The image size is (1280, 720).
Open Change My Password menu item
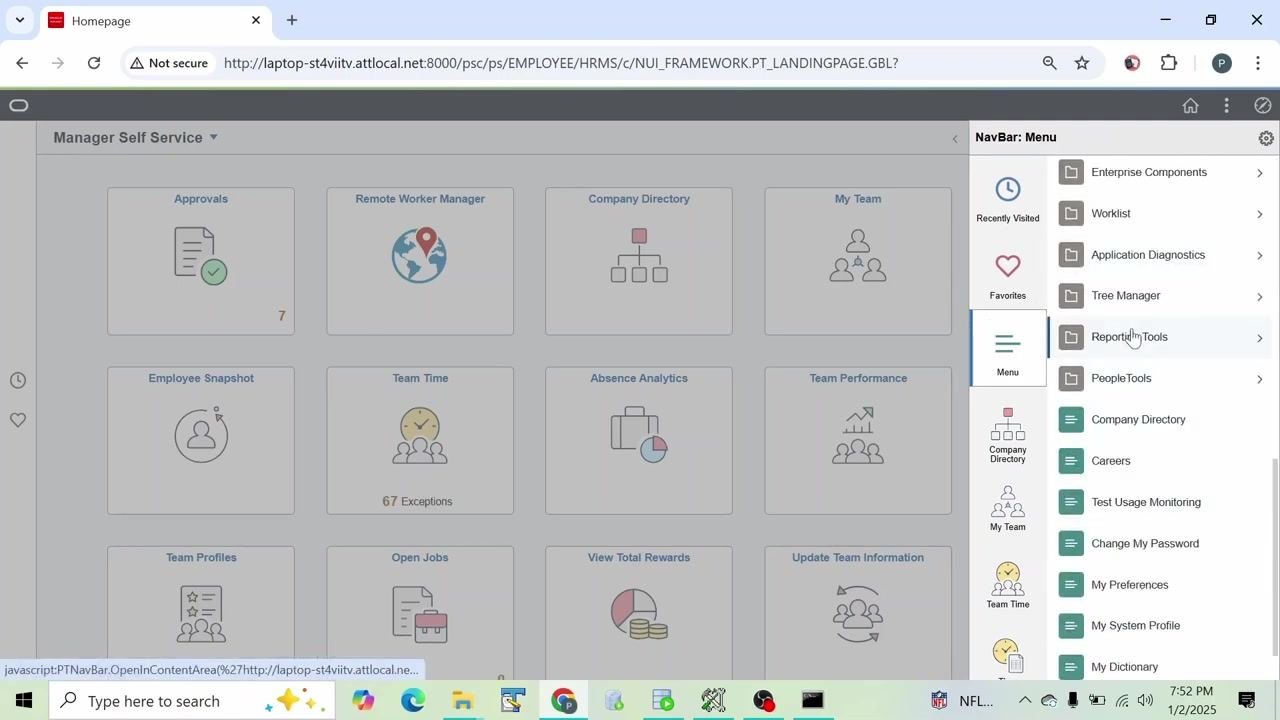point(1160,543)
